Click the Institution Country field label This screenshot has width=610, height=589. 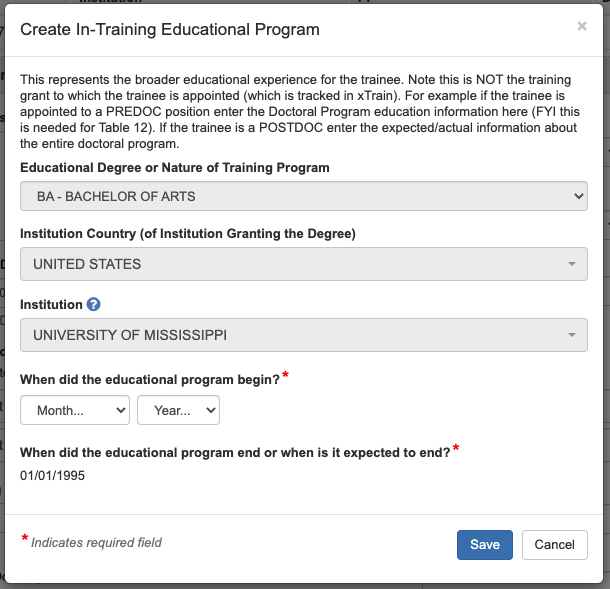coord(188,234)
